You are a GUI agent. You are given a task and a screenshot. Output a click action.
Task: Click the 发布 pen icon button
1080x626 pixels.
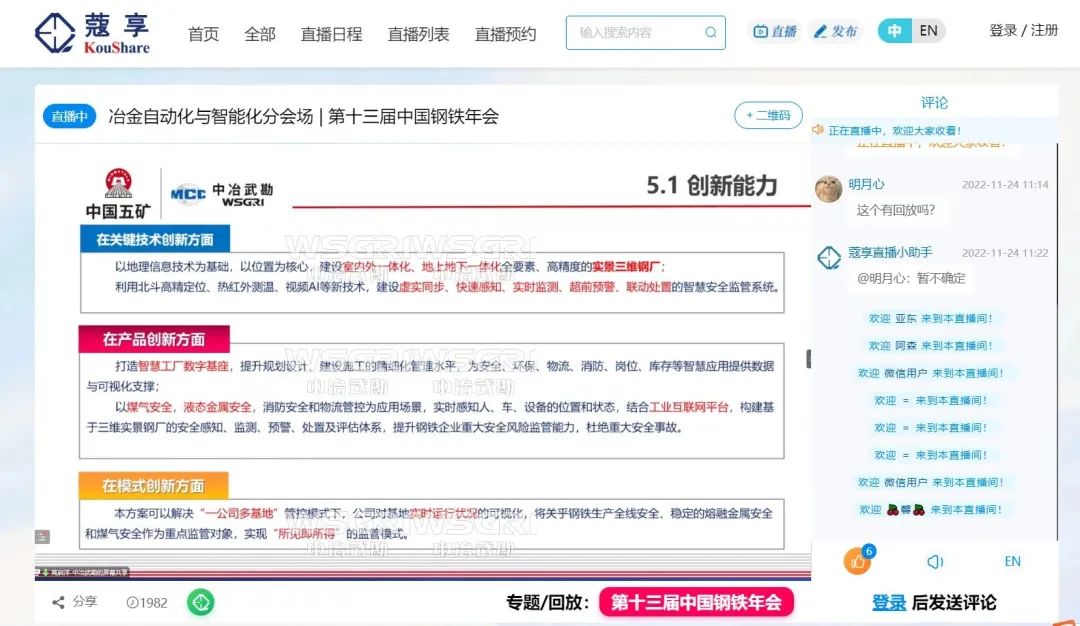(835, 31)
